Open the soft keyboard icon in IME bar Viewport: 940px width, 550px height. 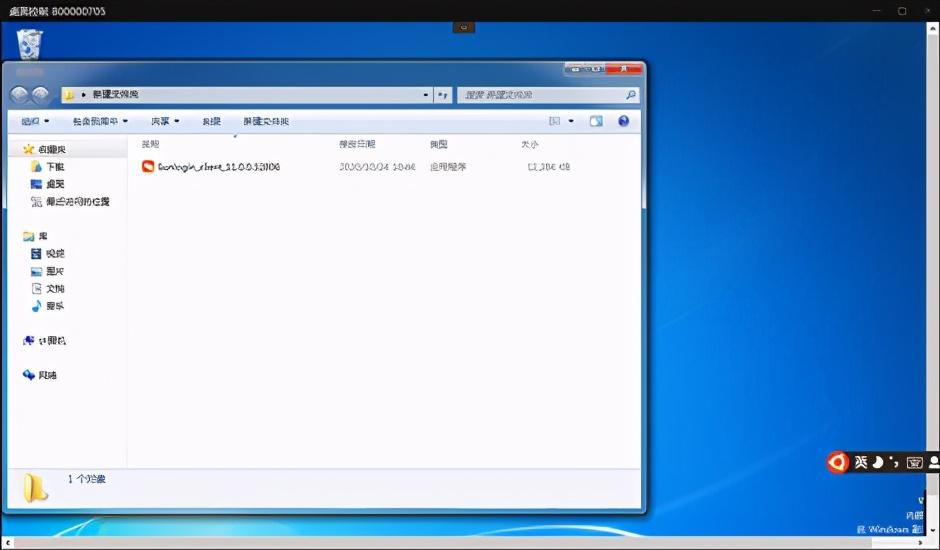[914, 462]
